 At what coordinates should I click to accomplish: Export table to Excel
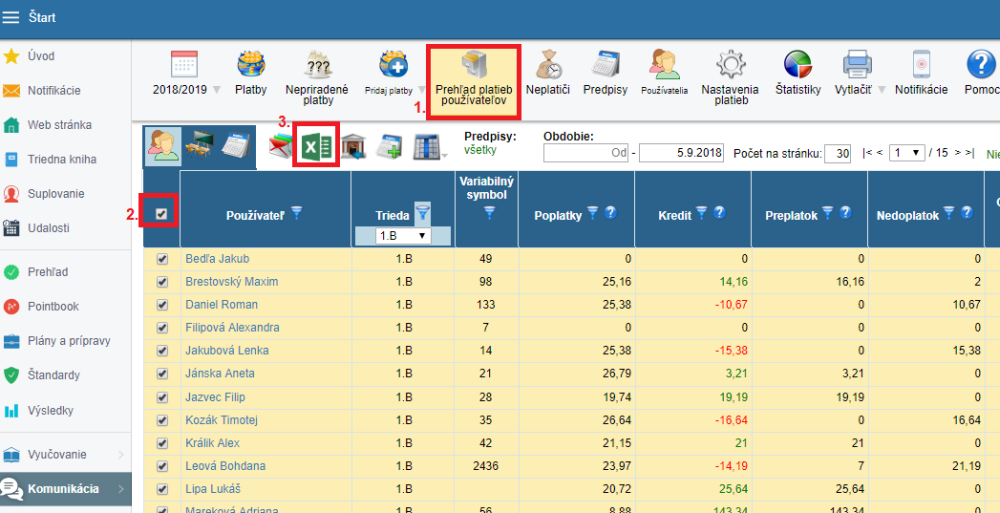[x=316, y=147]
